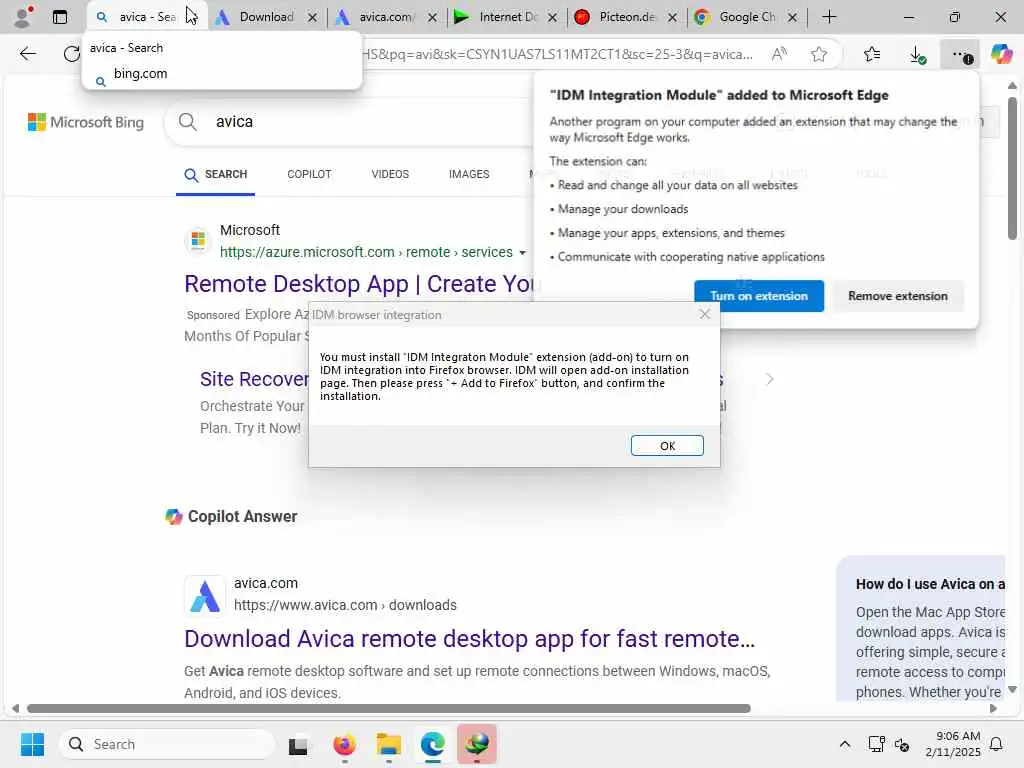The height and width of the screenshot is (768, 1024).
Task: Go back with the browser back arrow
Action: pyautogui.click(x=27, y=54)
